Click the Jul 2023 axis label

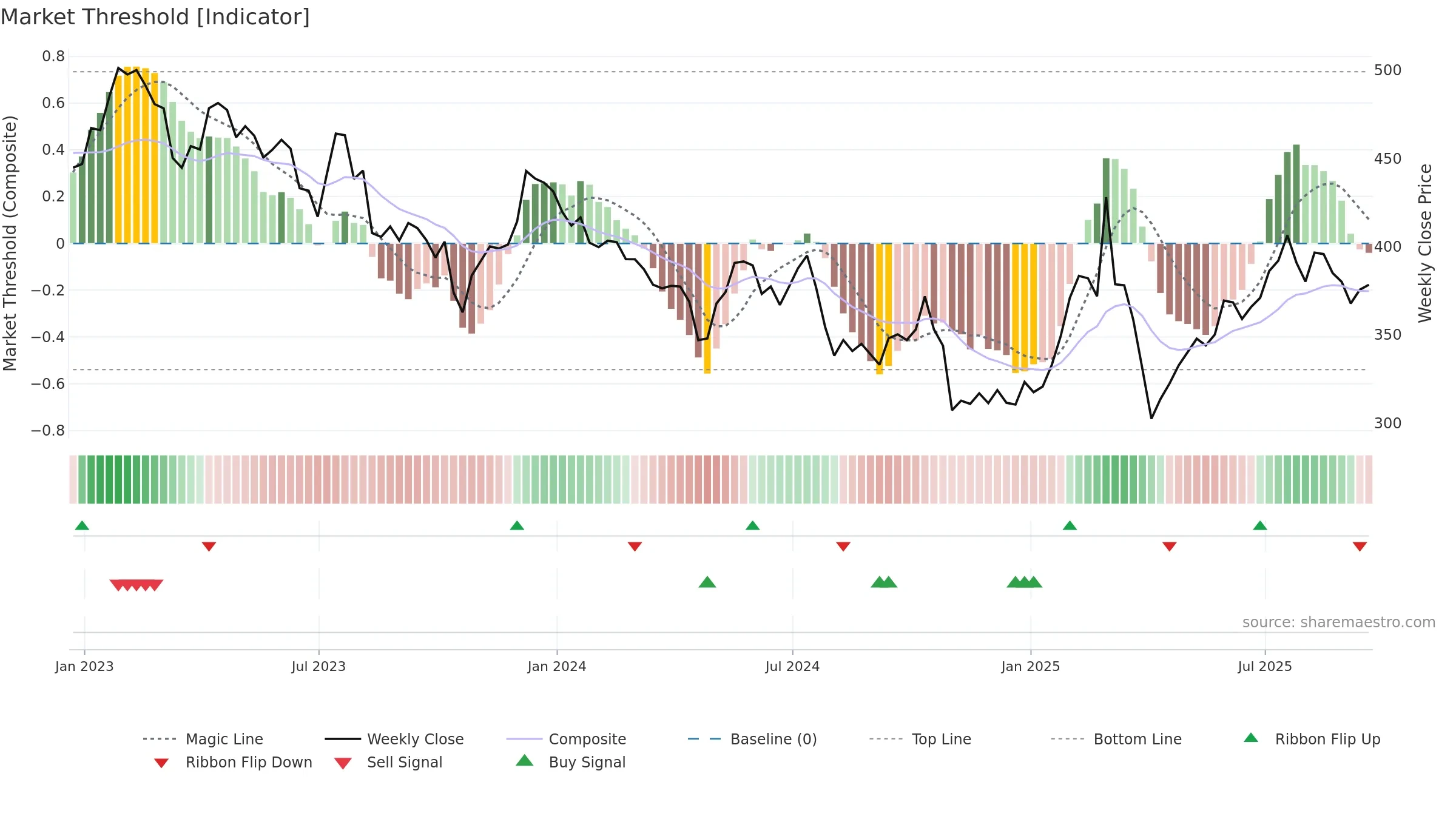(318, 667)
